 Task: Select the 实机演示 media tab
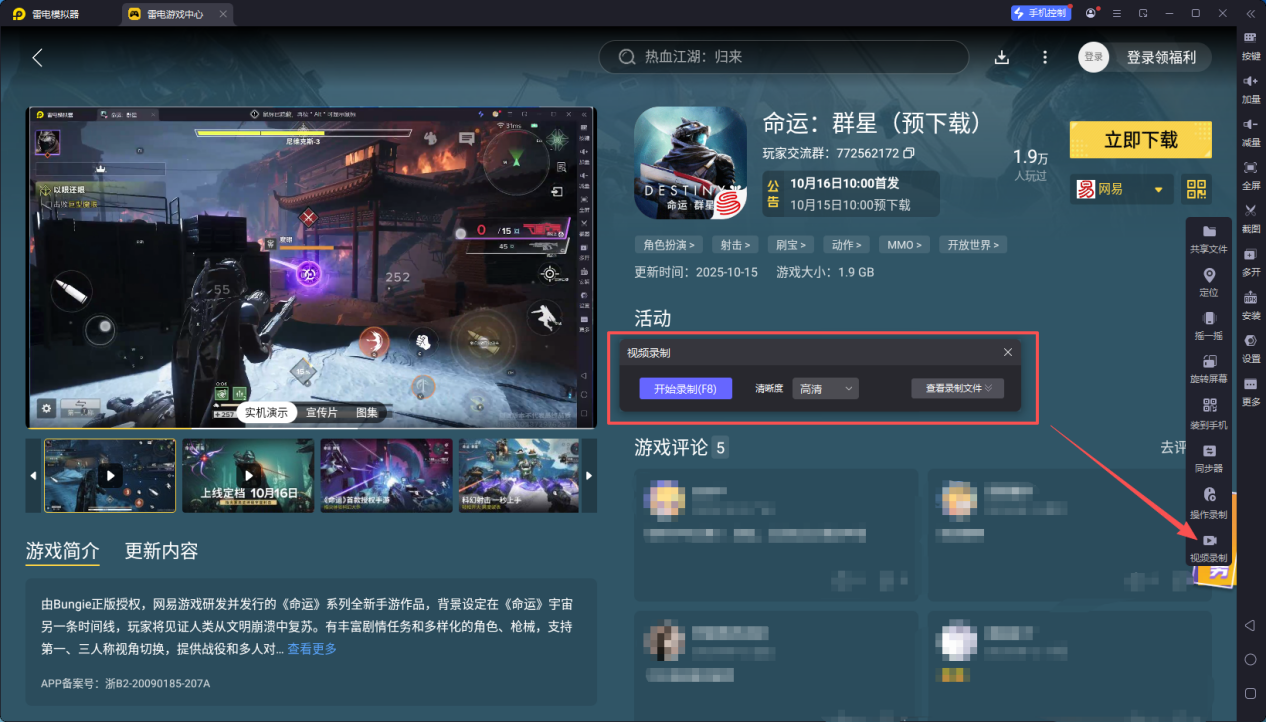coord(267,412)
